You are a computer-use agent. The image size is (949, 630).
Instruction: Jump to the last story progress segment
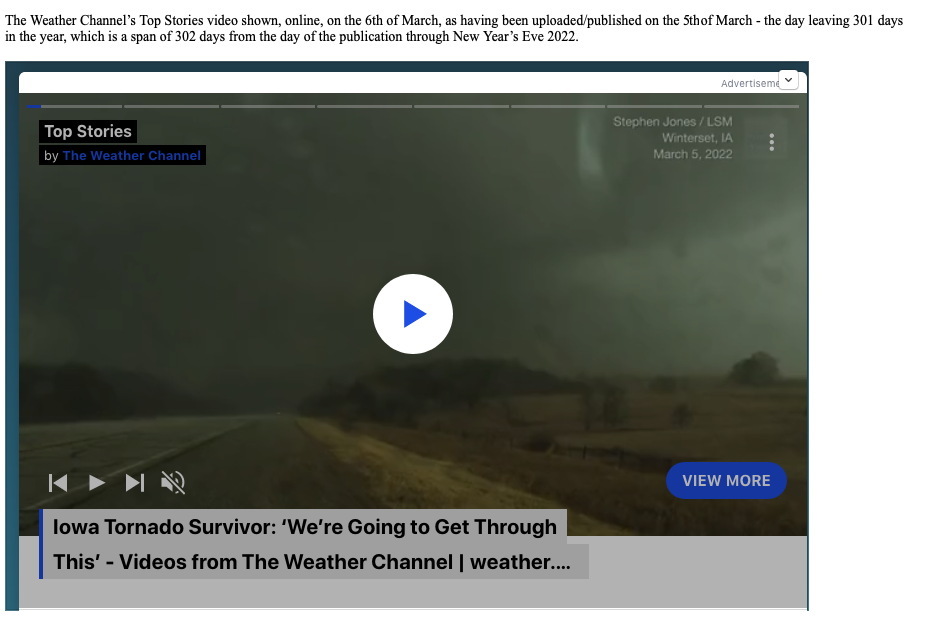pyautogui.click(x=751, y=106)
